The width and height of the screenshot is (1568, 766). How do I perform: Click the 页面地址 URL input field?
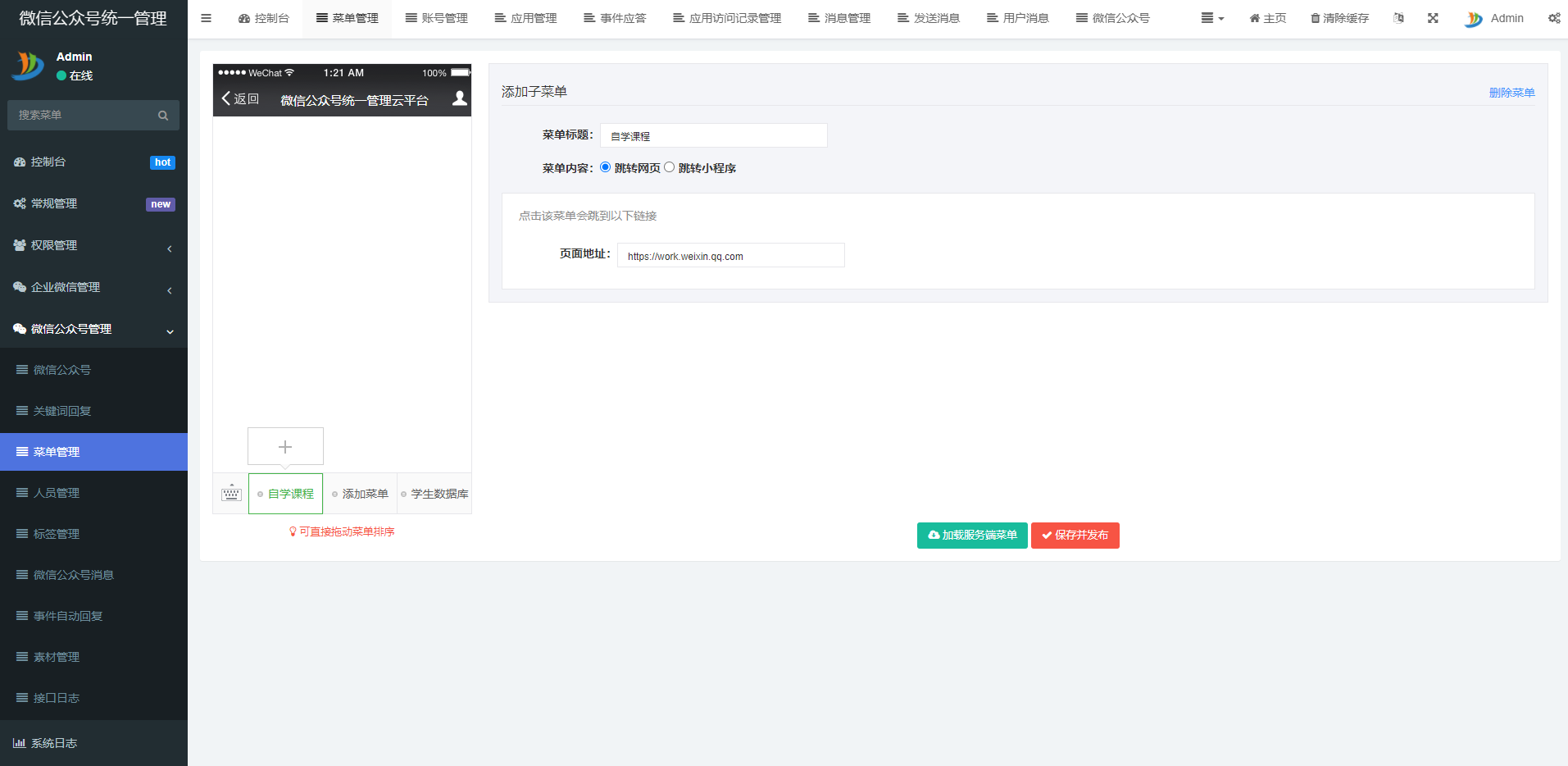730,256
